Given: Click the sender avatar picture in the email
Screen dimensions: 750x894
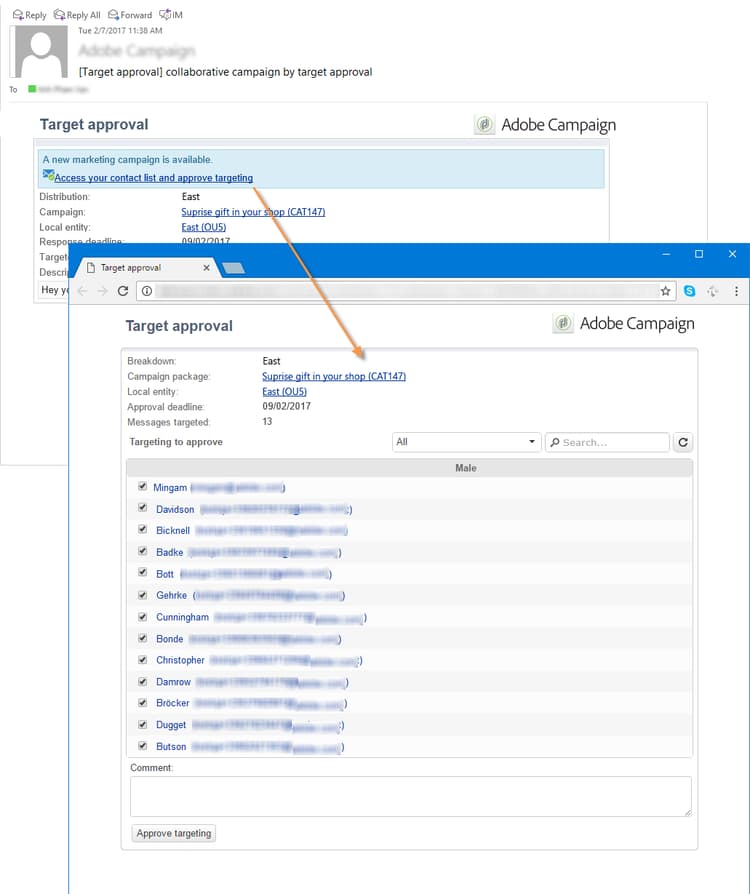Looking at the screenshot, I should (41, 51).
